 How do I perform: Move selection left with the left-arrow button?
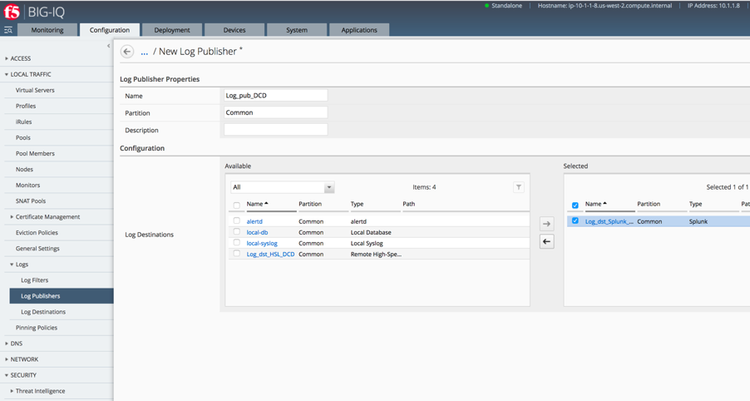(x=546, y=241)
